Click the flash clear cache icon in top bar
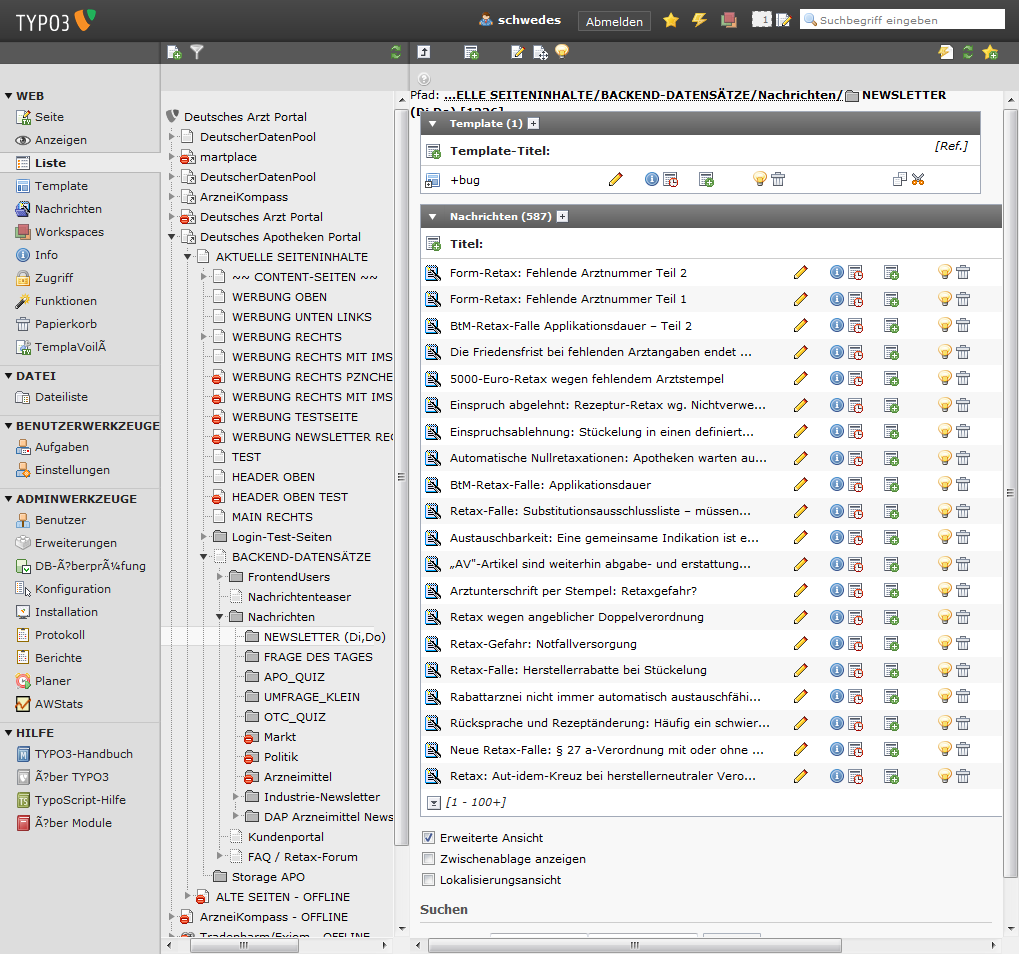The width and height of the screenshot is (1019, 954). pyautogui.click(x=700, y=20)
